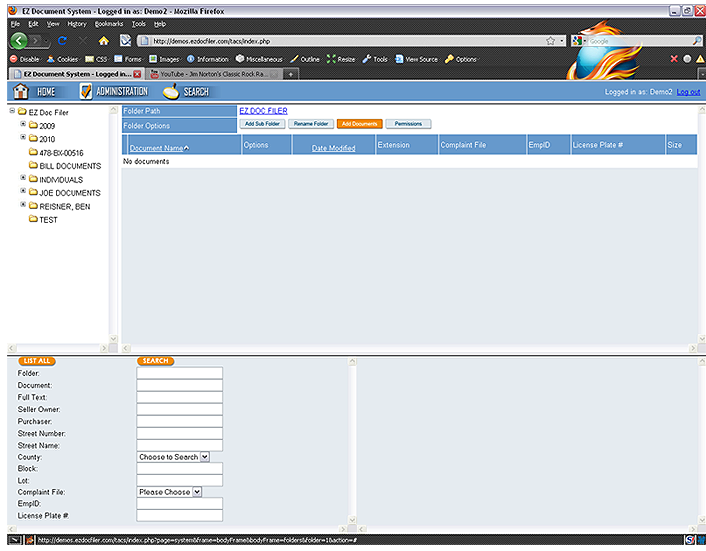Switch to the YouTube Jim Norton tab
This screenshot has width=706, height=551.
[215, 74]
